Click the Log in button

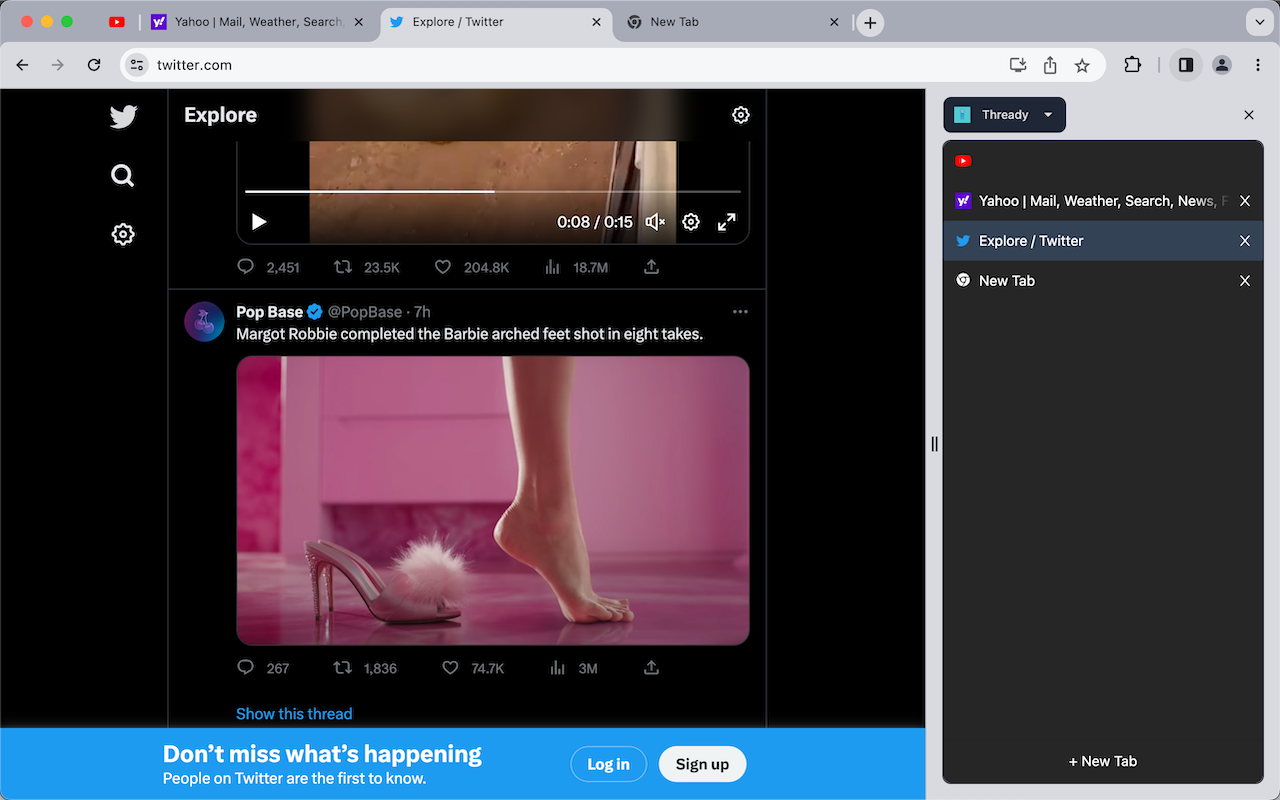click(608, 764)
